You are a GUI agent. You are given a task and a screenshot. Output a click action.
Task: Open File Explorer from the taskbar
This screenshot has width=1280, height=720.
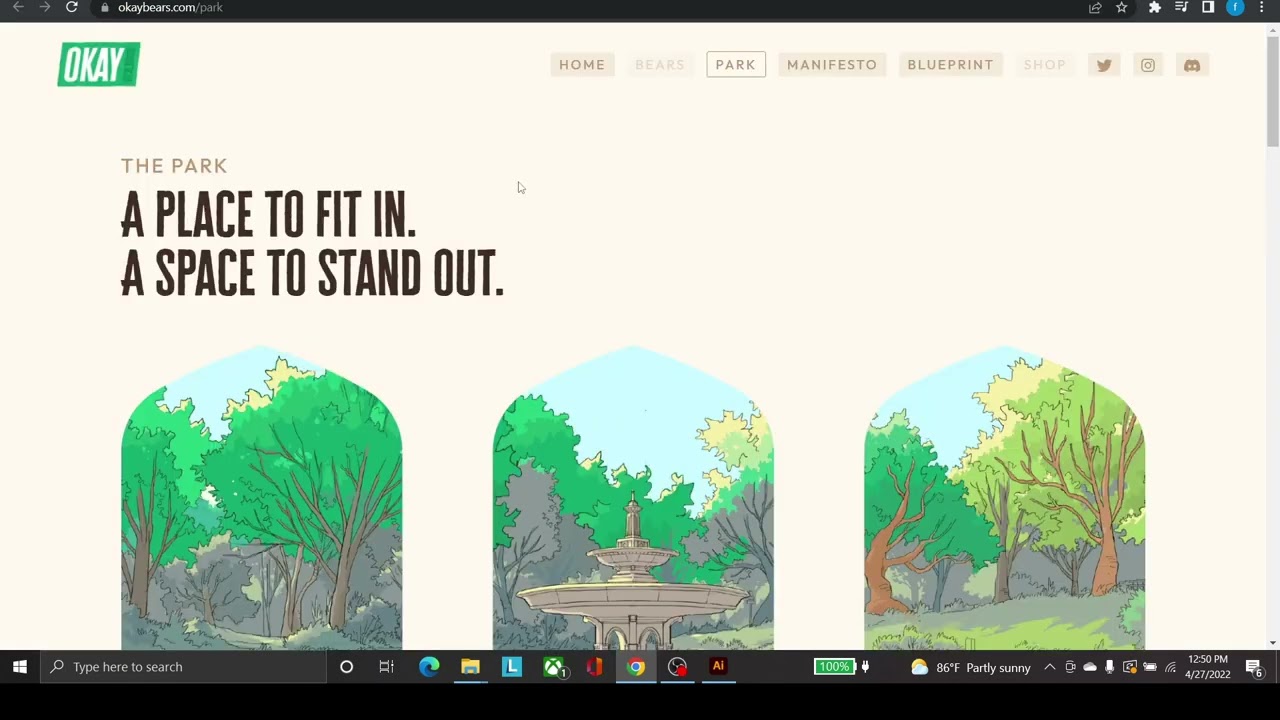(x=470, y=667)
